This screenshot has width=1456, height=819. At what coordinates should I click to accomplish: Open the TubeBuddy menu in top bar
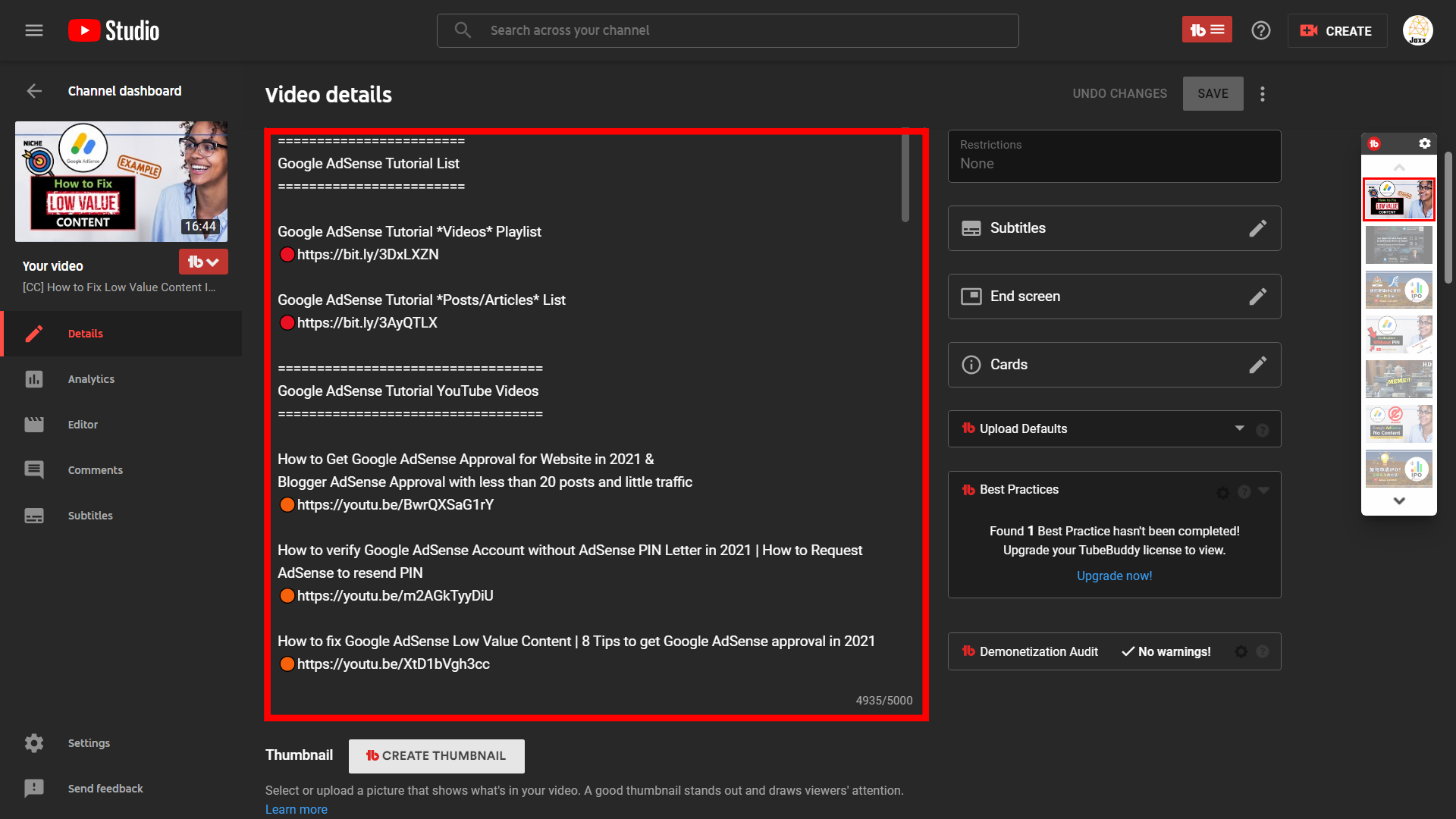click(1207, 30)
